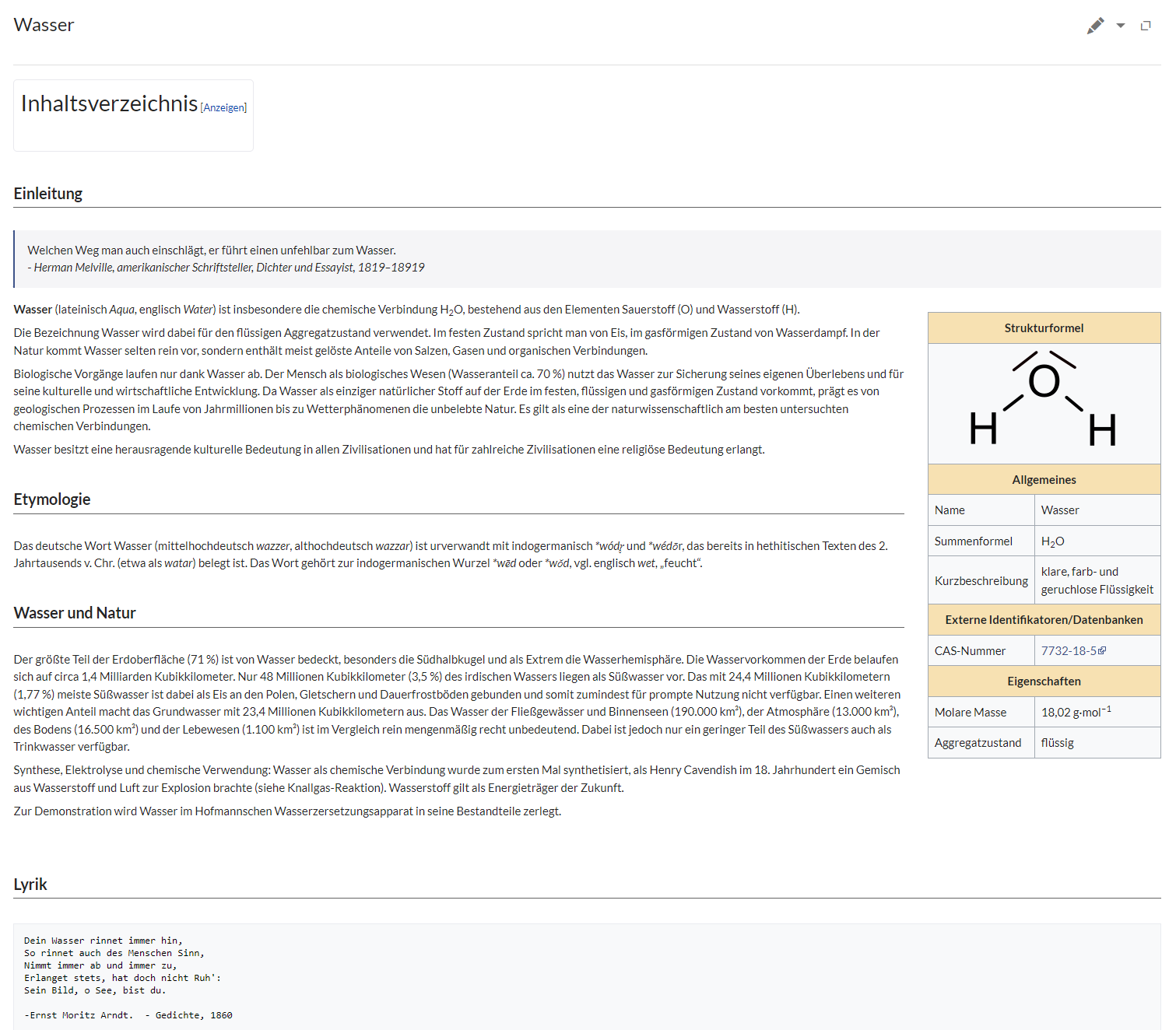1176x1030 pixels.
Task: Open the dropdown arrow beside the pencil
Action: coord(1120,26)
